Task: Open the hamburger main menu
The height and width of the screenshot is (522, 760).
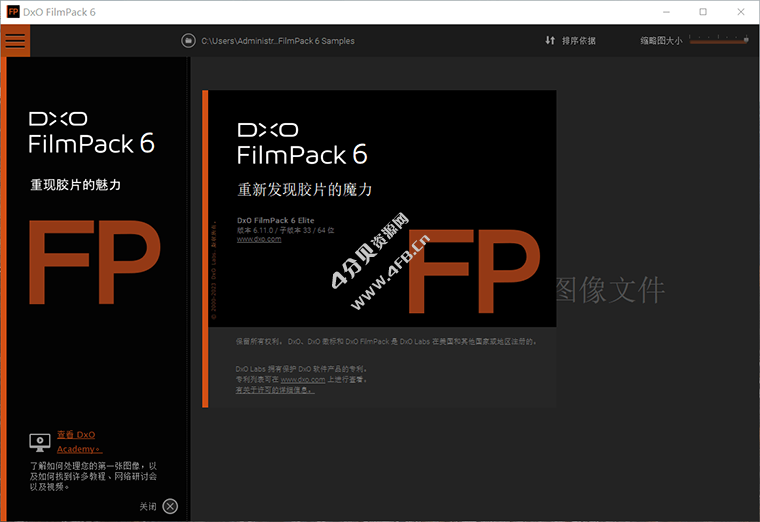Action: point(15,41)
